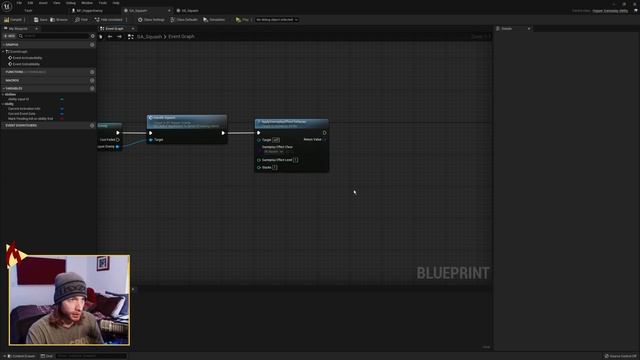Select Current Event Data variable
640x360 pixels.
coord(22,114)
